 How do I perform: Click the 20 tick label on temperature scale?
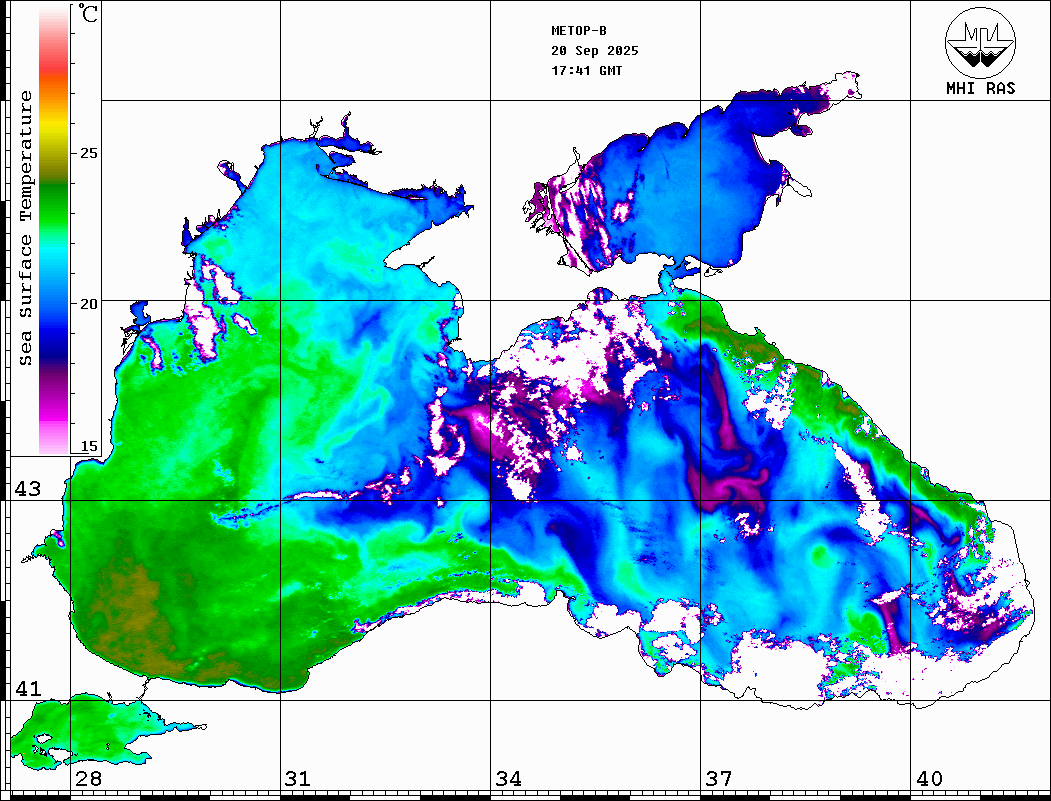click(89, 303)
